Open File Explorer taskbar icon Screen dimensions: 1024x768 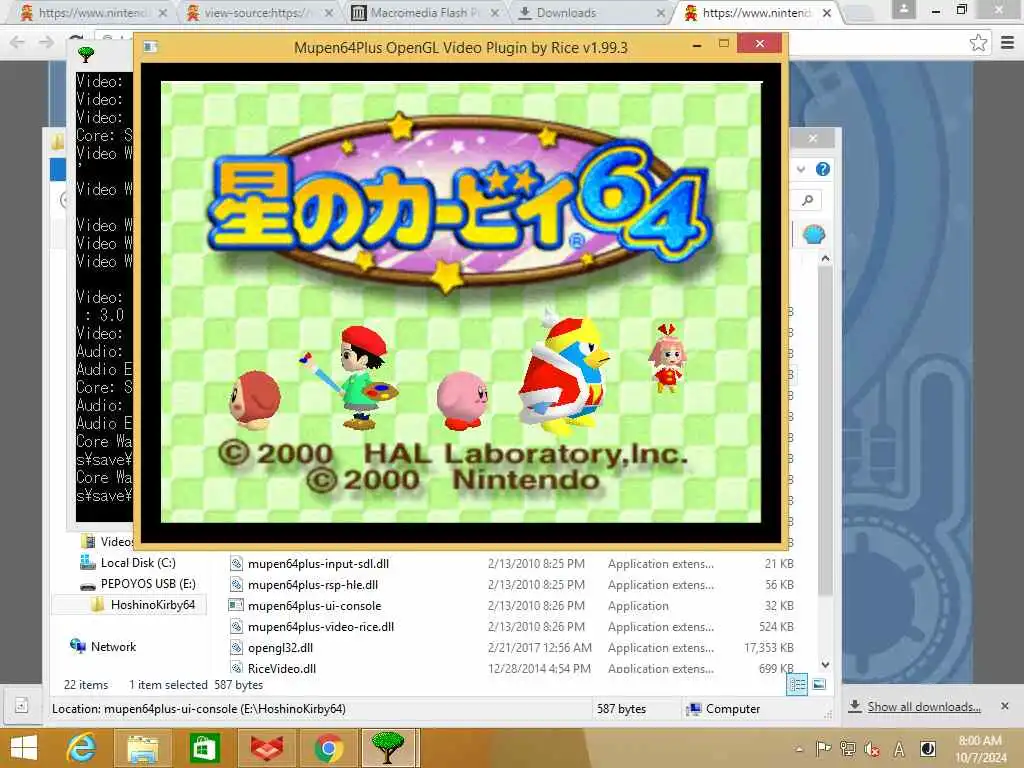point(142,748)
